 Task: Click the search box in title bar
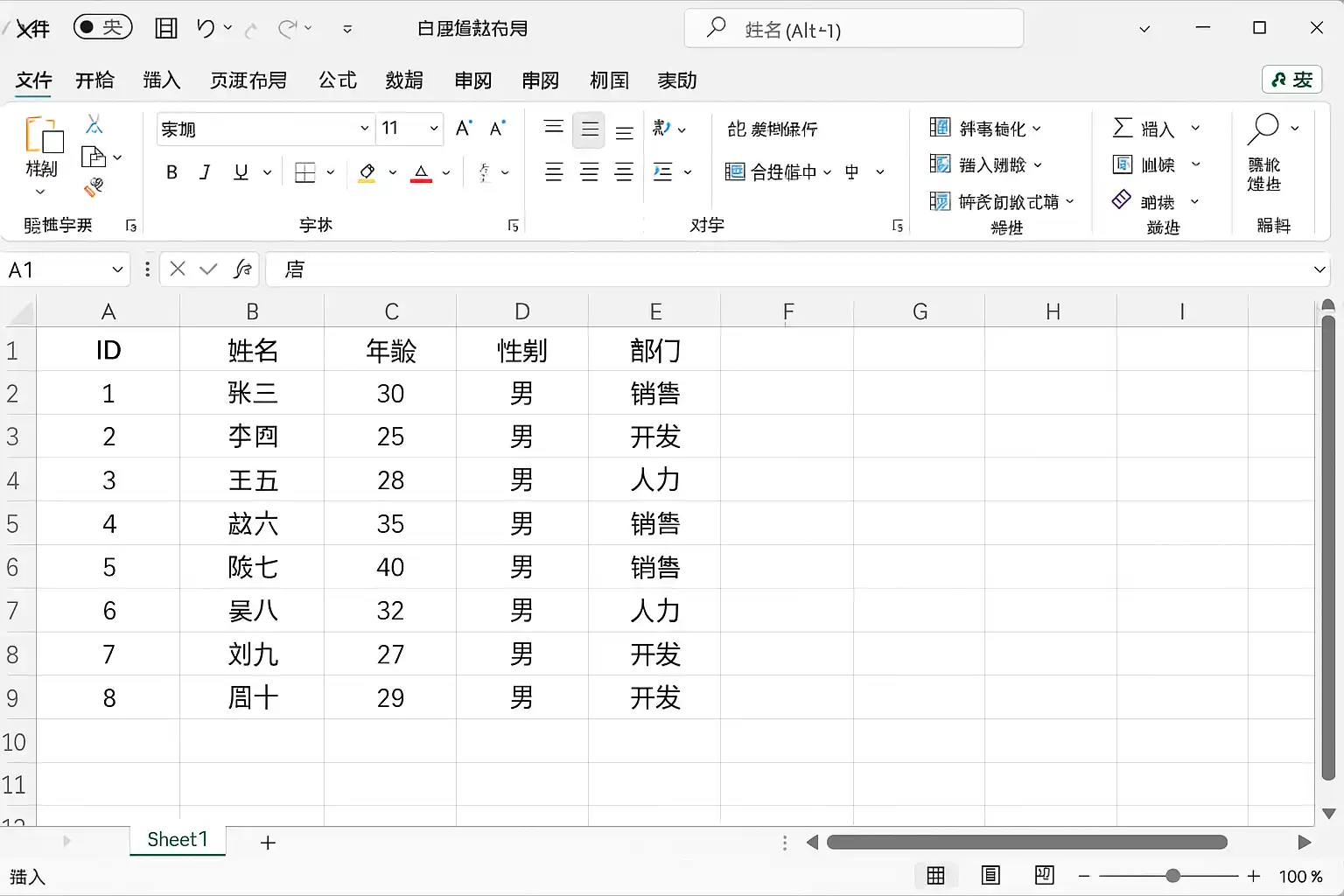854,29
